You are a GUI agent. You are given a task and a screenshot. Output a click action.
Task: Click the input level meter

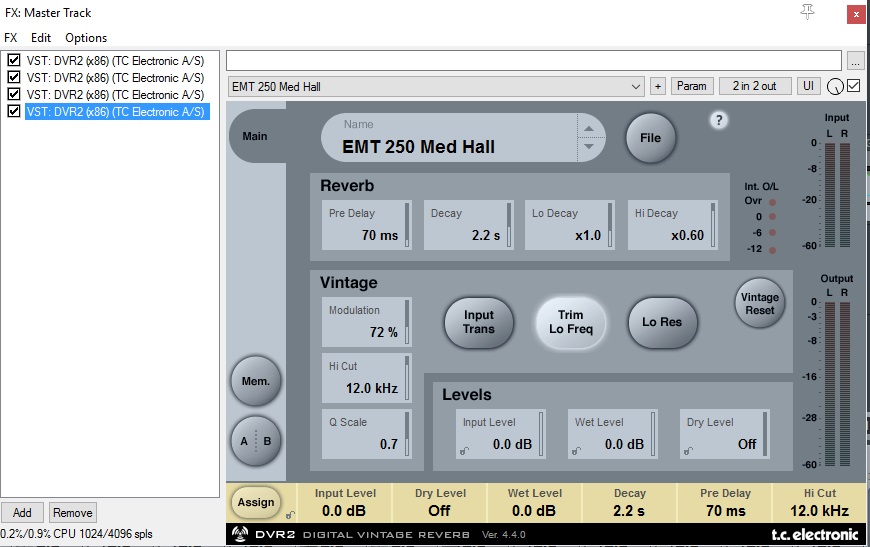[x=837, y=195]
